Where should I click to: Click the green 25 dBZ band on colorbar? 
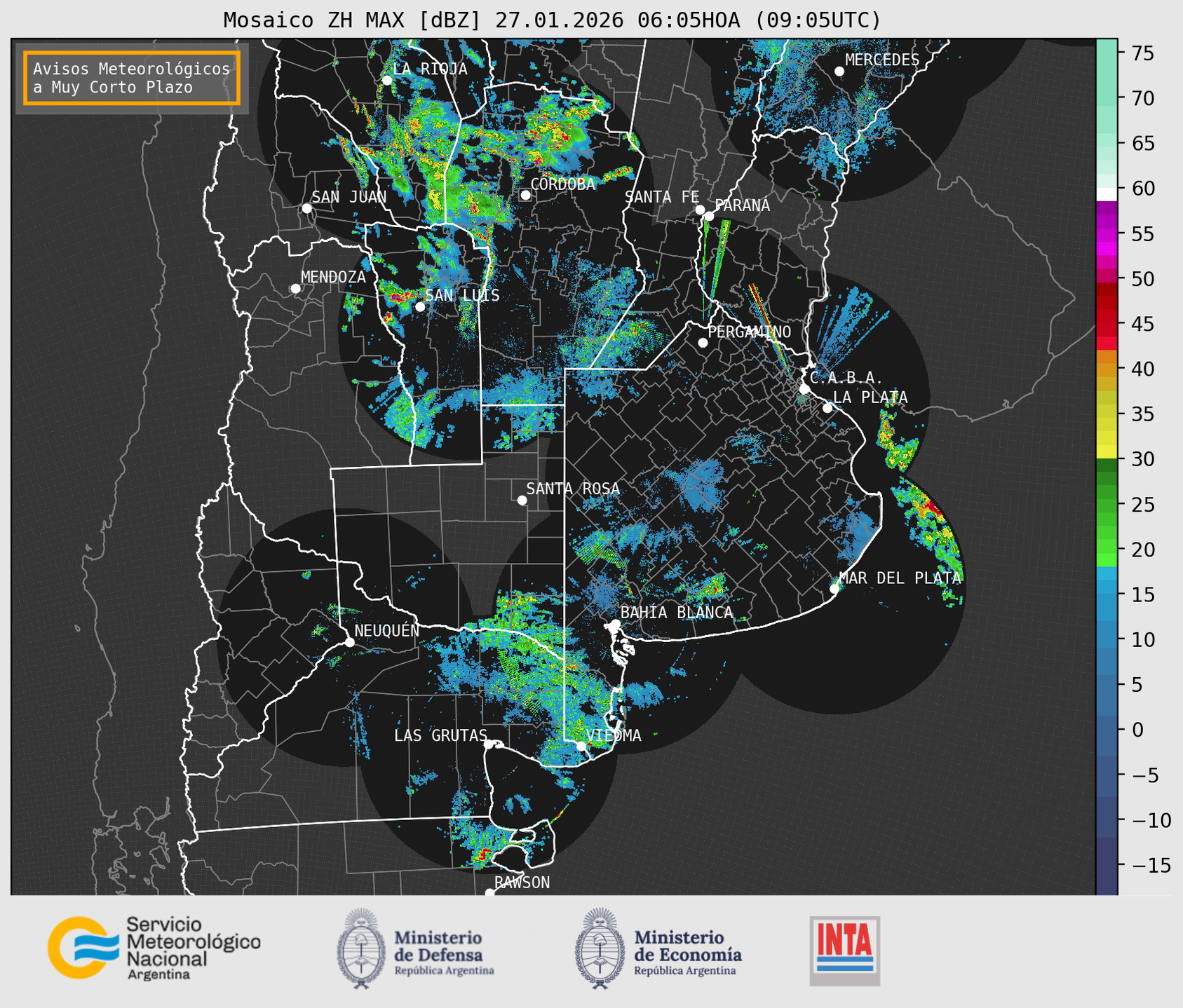tap(1107, 505)
